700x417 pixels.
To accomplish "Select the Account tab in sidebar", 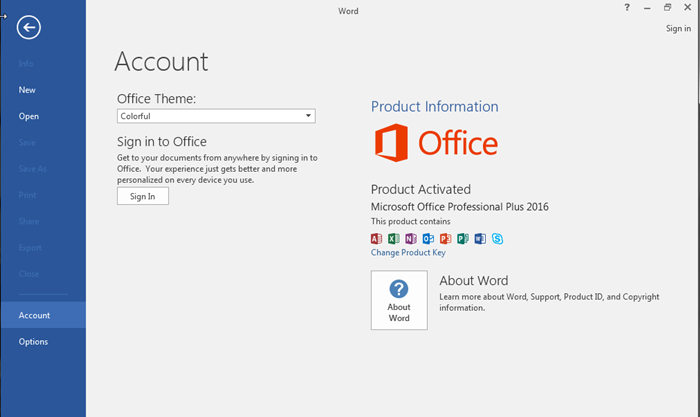I will [x=34, y=315].
